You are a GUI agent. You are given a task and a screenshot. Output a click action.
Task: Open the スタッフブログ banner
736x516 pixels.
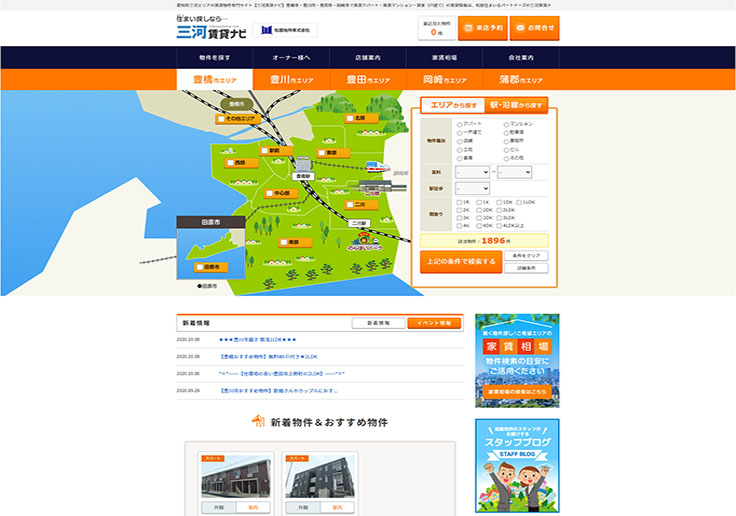517,465
